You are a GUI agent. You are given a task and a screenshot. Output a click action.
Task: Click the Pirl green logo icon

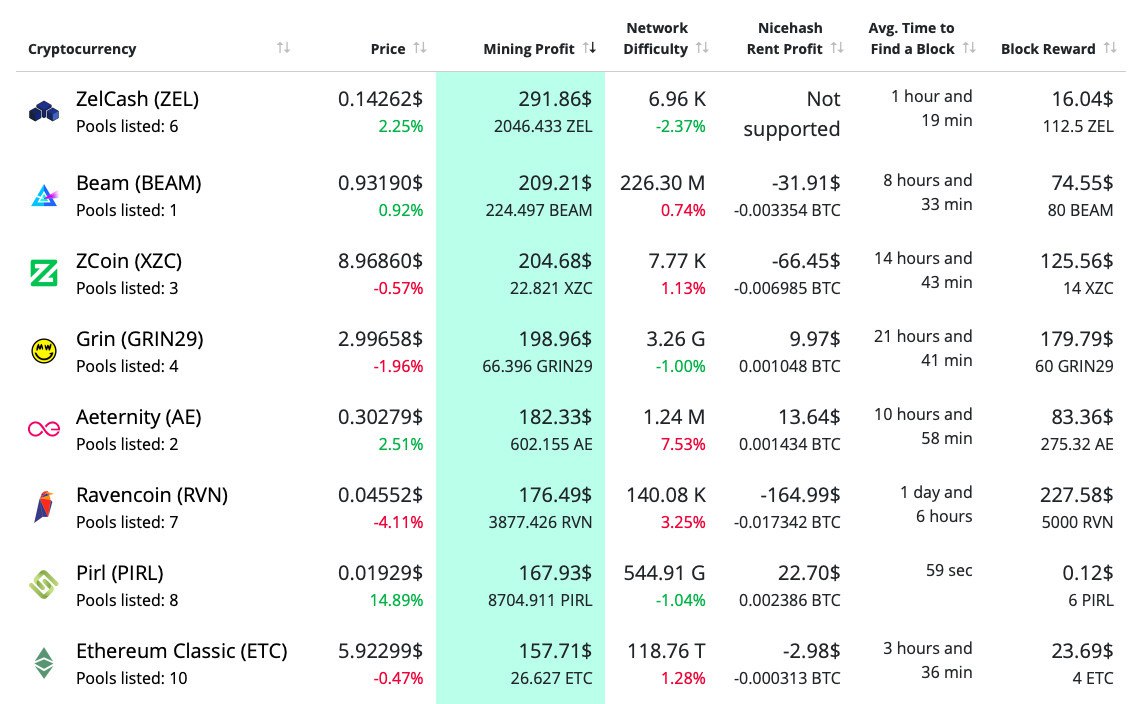click(44, 585)
